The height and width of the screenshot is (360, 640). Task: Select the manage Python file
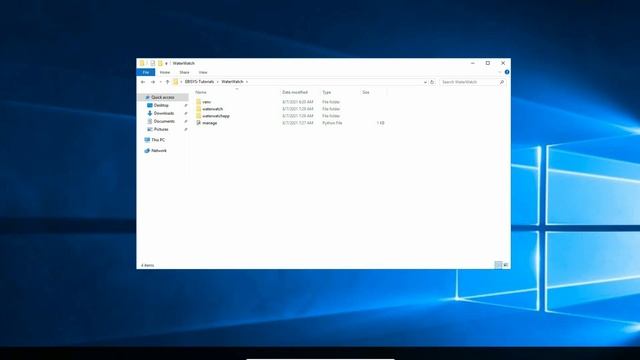tap(210, 123)
